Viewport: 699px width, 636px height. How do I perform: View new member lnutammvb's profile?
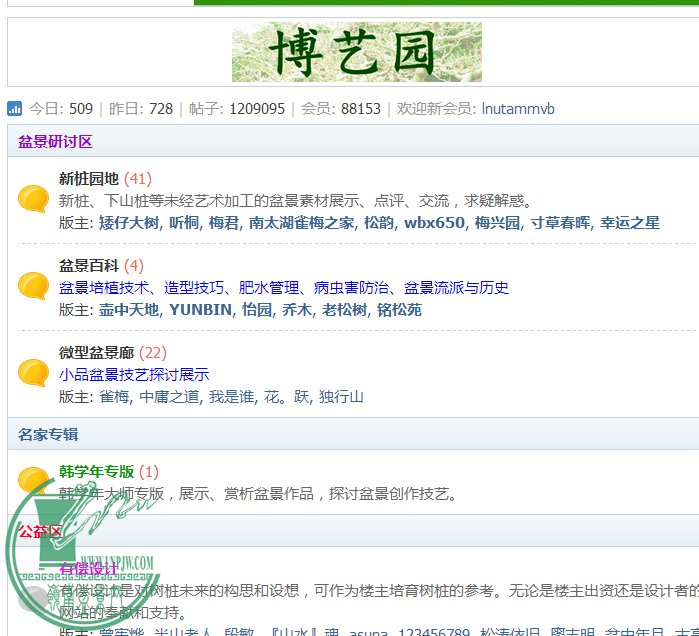[x=517, y=109]
